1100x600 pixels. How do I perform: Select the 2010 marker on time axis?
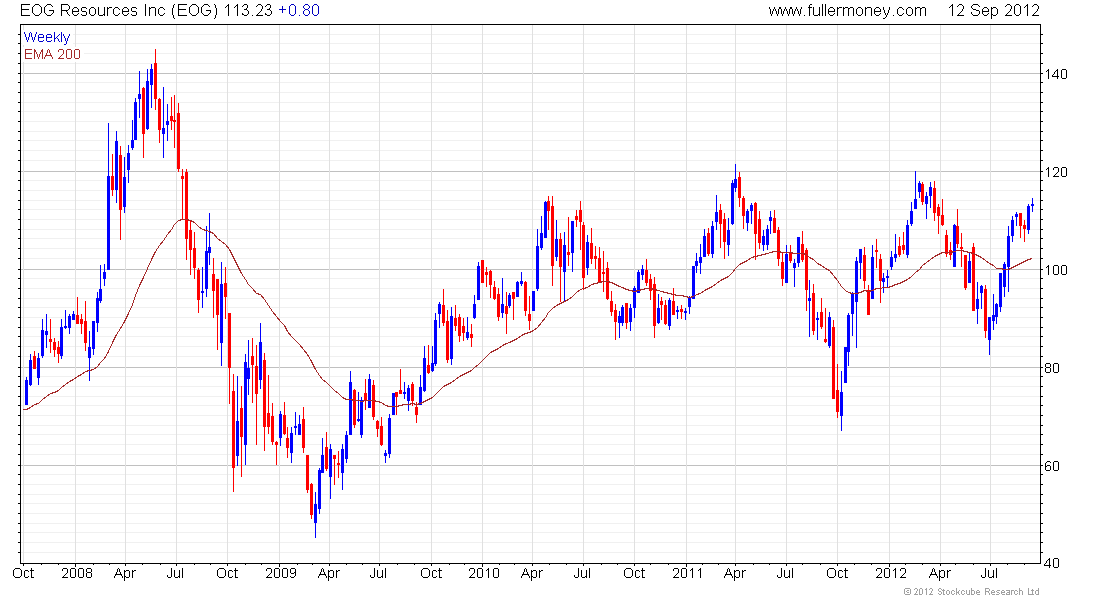(484, 574)
